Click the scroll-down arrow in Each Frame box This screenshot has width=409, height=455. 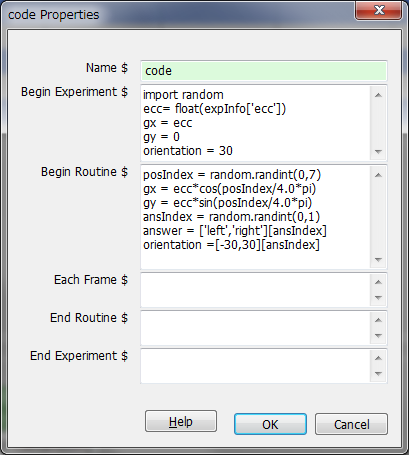click(378, 298)
